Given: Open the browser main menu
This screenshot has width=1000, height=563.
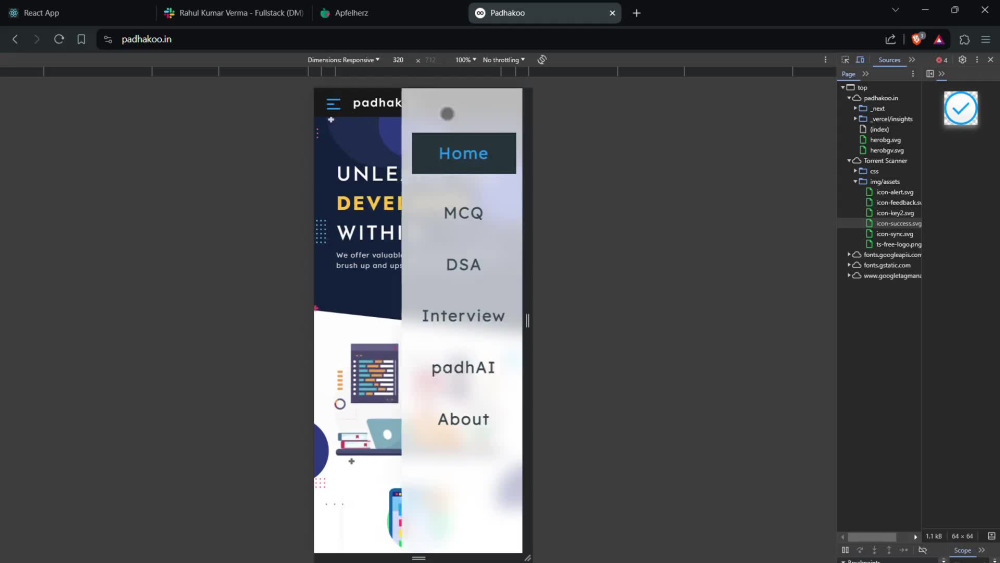Looking at the screenshot, I should [985, 39].
